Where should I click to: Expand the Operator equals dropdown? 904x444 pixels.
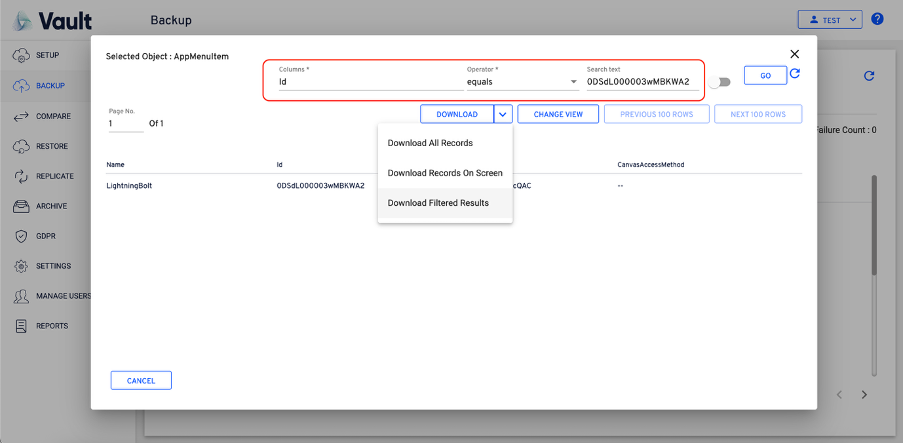pyautogui.click(x=573, y=82)
